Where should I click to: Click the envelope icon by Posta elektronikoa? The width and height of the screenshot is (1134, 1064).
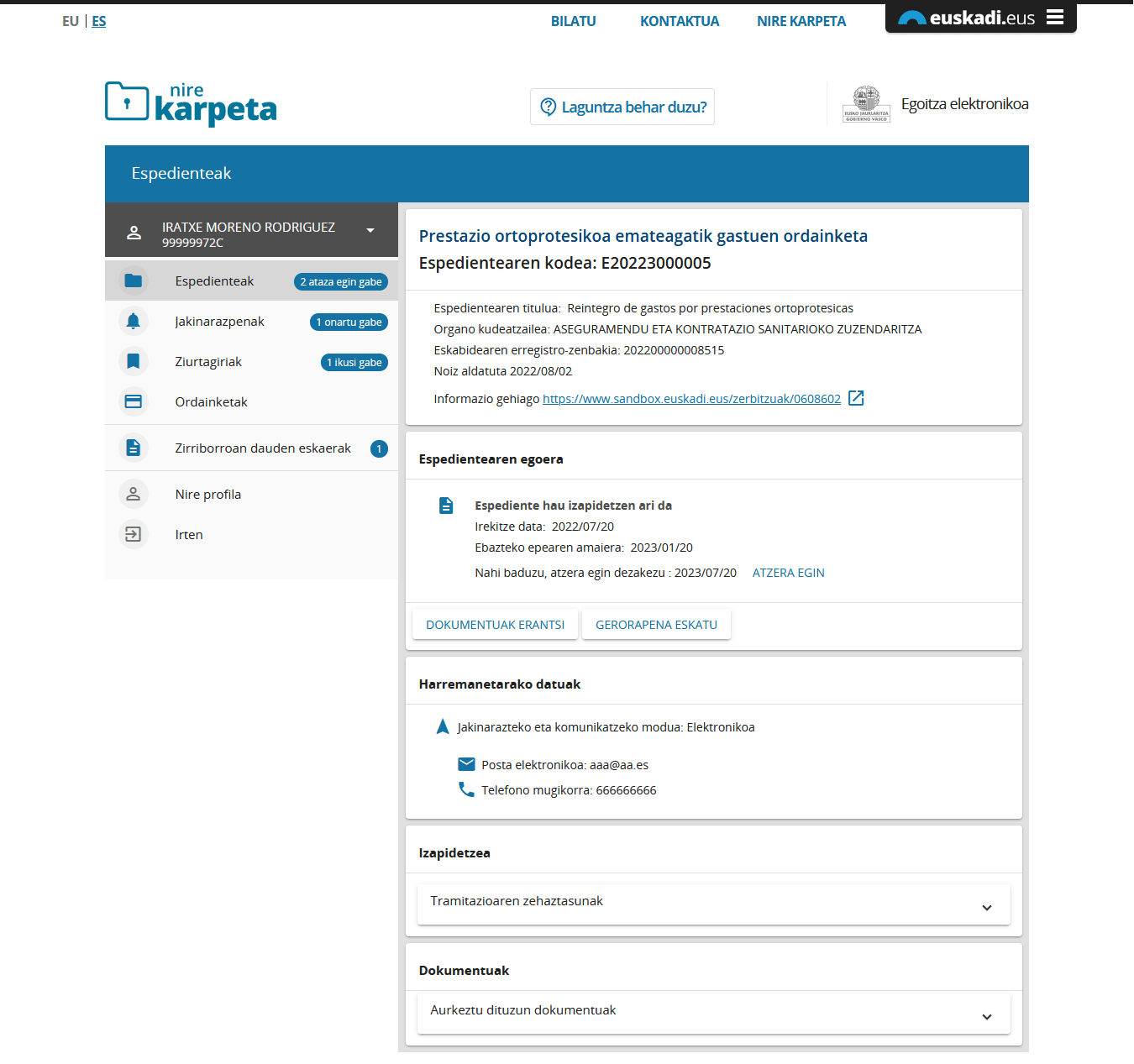tap(466, 764)
